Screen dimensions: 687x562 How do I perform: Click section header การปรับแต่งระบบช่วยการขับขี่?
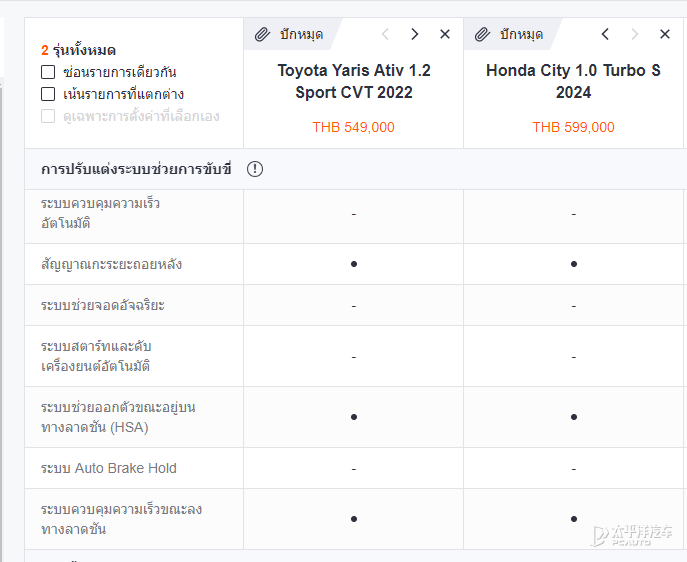click(x=136, y=169)
